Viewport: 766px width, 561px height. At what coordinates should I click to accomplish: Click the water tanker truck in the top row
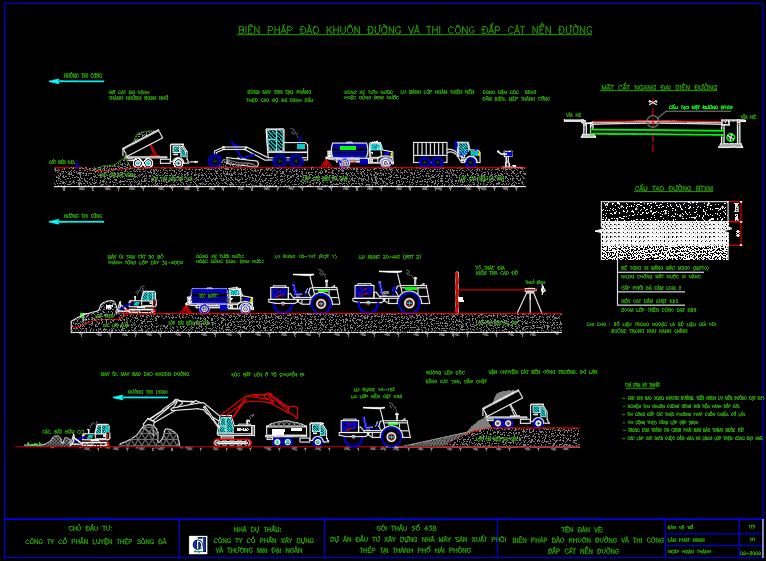[x=361, y=152]
